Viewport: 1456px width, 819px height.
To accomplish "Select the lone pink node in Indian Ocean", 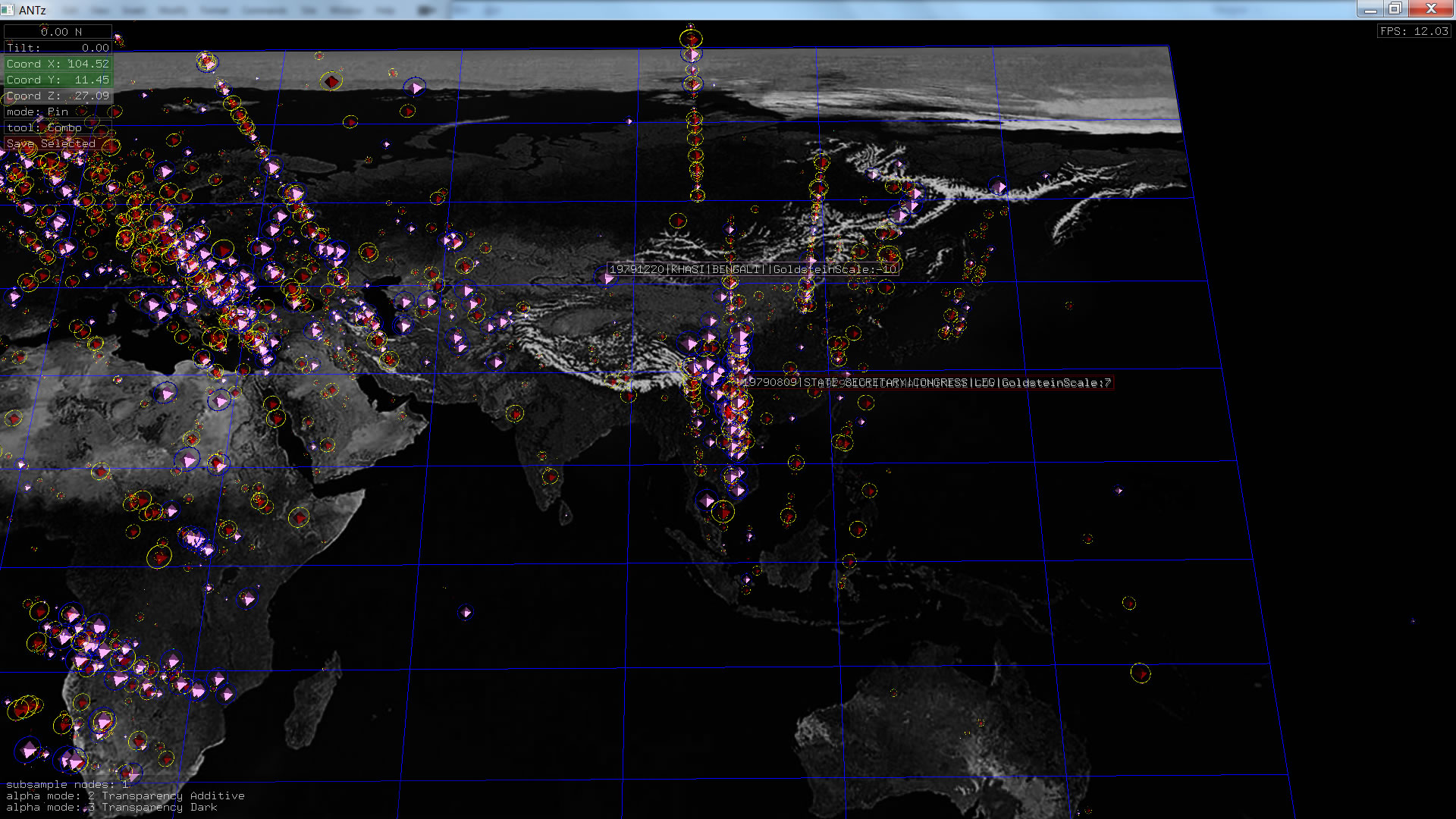I will point(466,612).
